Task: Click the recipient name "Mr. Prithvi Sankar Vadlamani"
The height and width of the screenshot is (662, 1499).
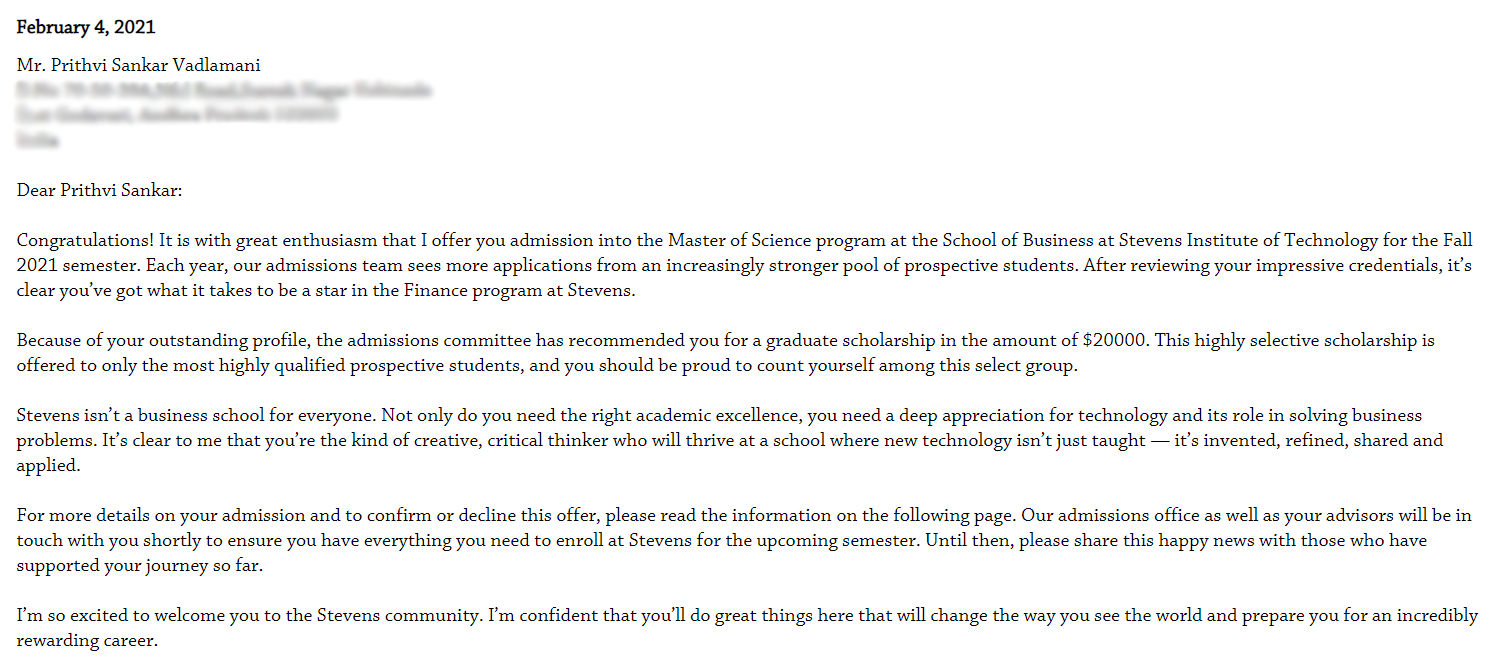Action: tap(138, 65)
